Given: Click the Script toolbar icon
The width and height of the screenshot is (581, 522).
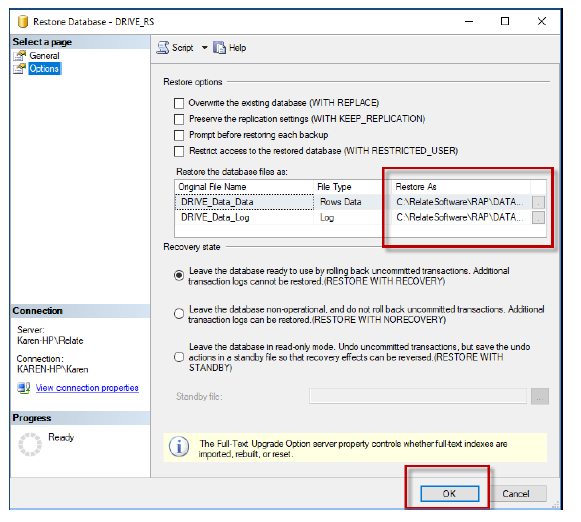Looking at the screenshot, I should click(163, 48).
